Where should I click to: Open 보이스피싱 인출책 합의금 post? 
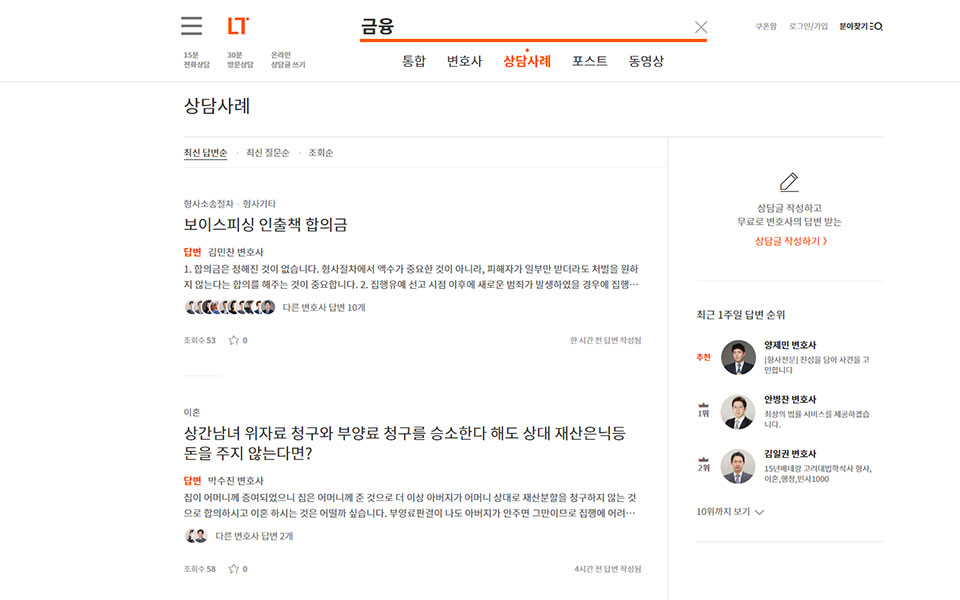tap(266, 225)
